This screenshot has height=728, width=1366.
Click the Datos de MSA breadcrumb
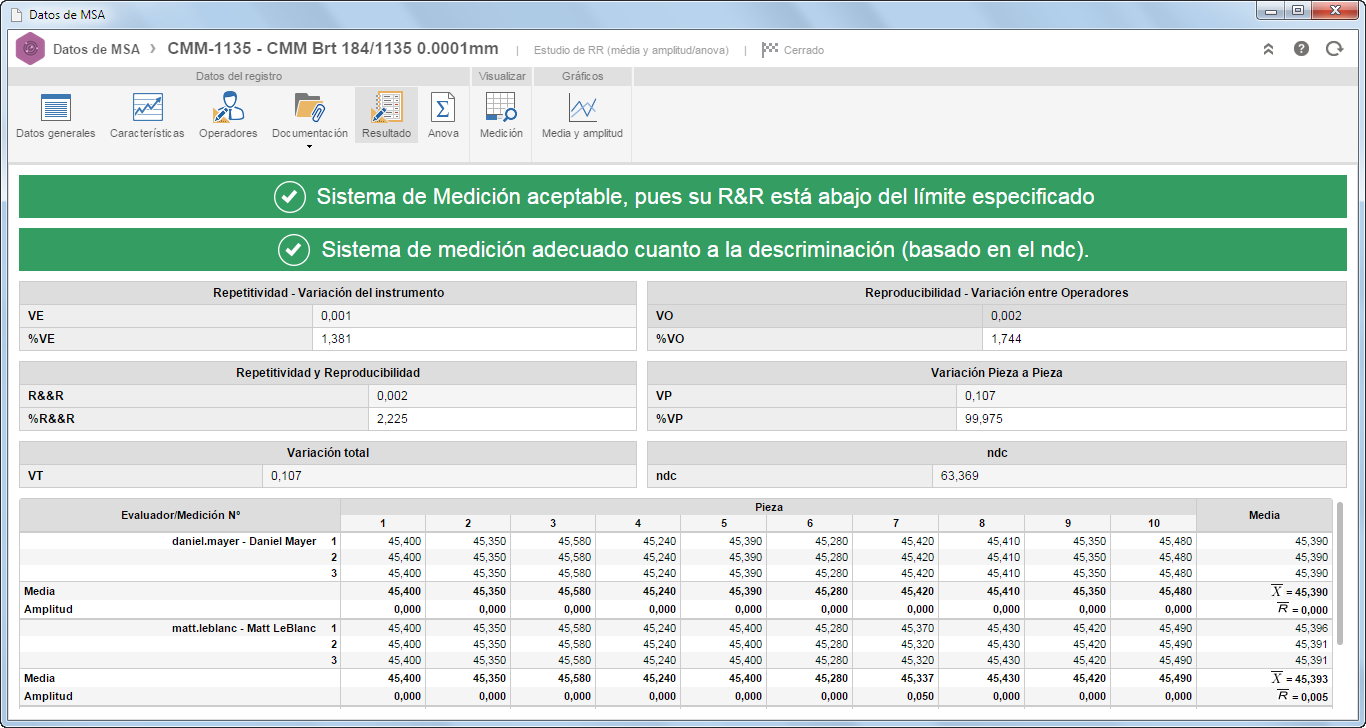96,49
